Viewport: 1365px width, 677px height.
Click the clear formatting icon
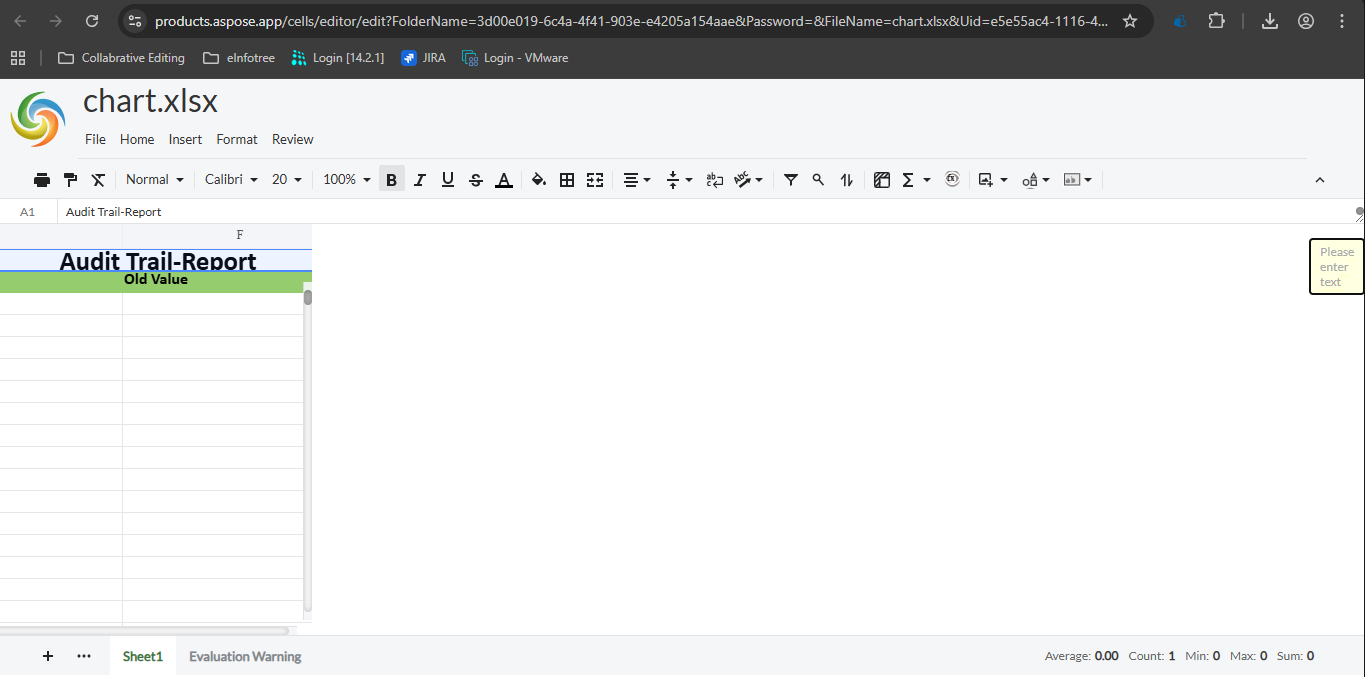98,180
